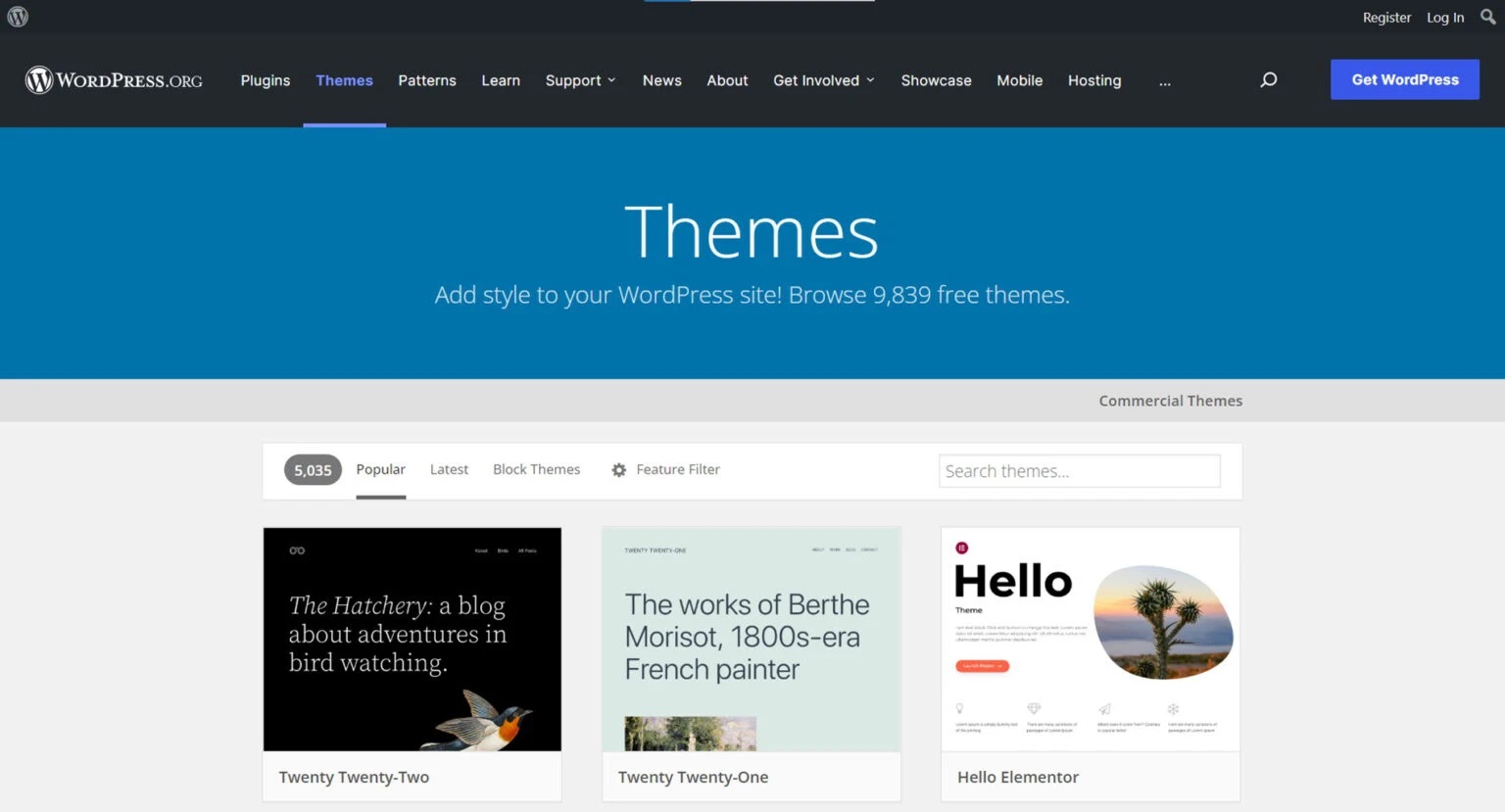Expand the Support dropdown
The height and width of the screenshot is (812, 1505).
(580, 80)
